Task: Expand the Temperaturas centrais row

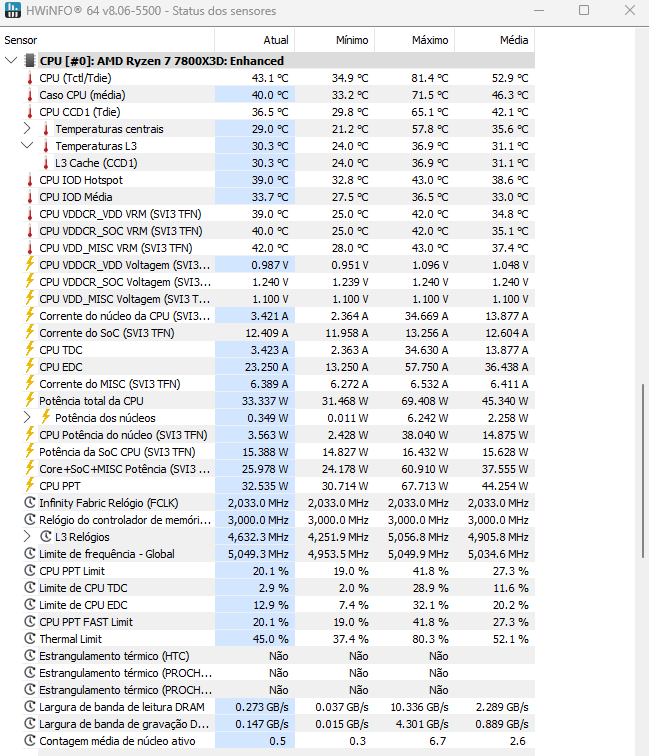Action: tap(27, 129)
